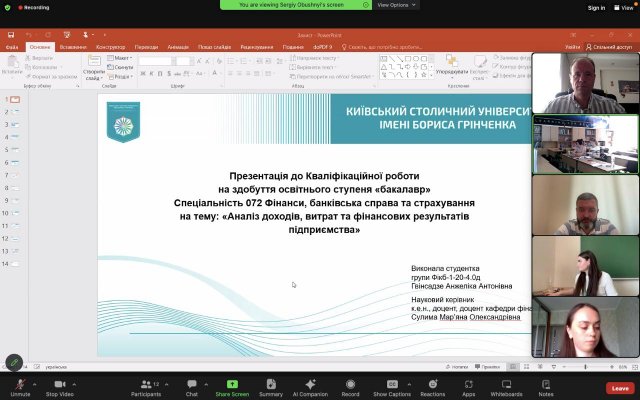Screen dimensions: 640x400
Task: Click the Unmute microphone icon
Action: (18, 384)
